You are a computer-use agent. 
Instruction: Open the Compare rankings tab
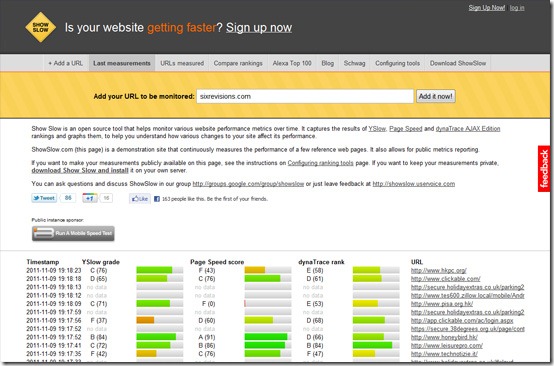[x=238, y=63]
